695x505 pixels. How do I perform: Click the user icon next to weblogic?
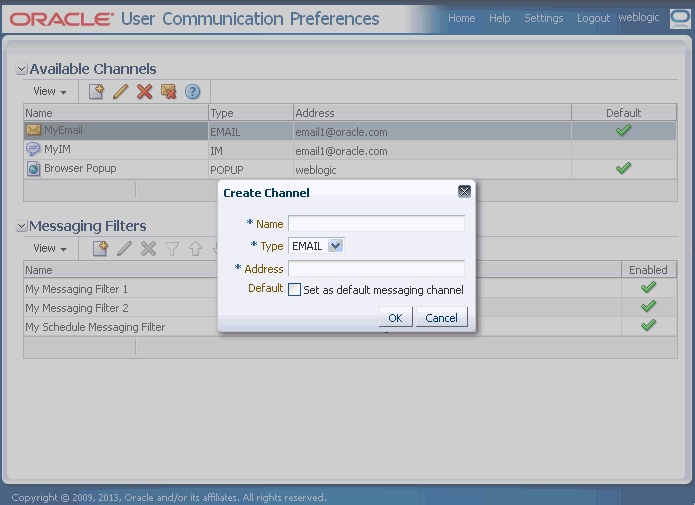point(680,19)
